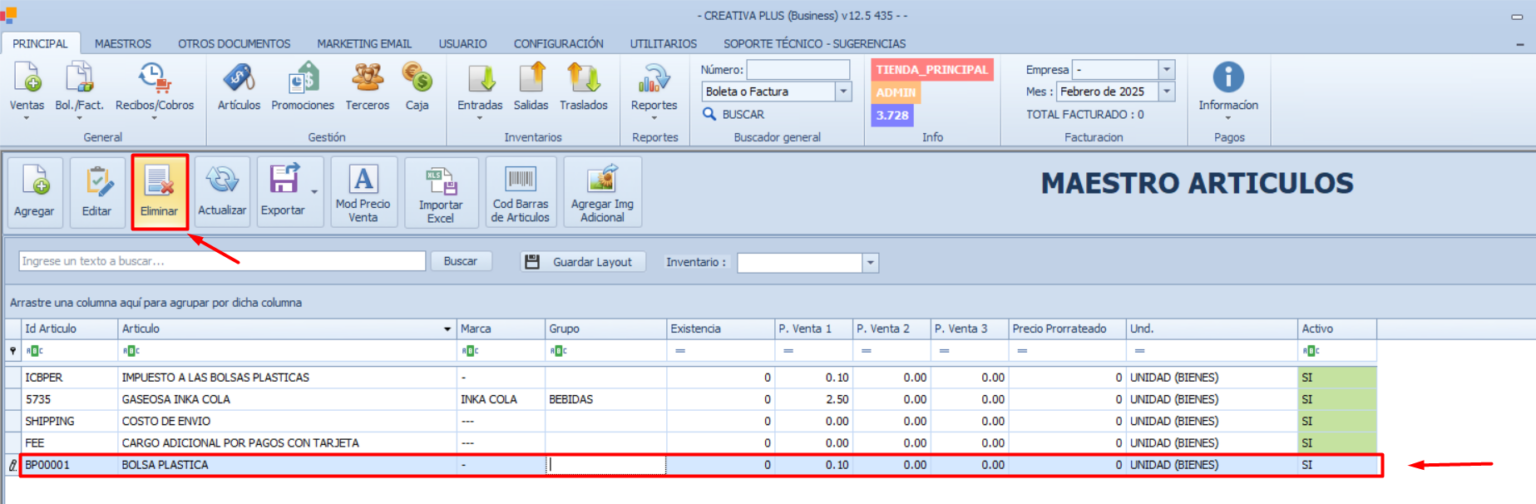1536x504 pixels.
Task: Open Recibos/Cobros ribbon button
Action: tap(154, 89)
